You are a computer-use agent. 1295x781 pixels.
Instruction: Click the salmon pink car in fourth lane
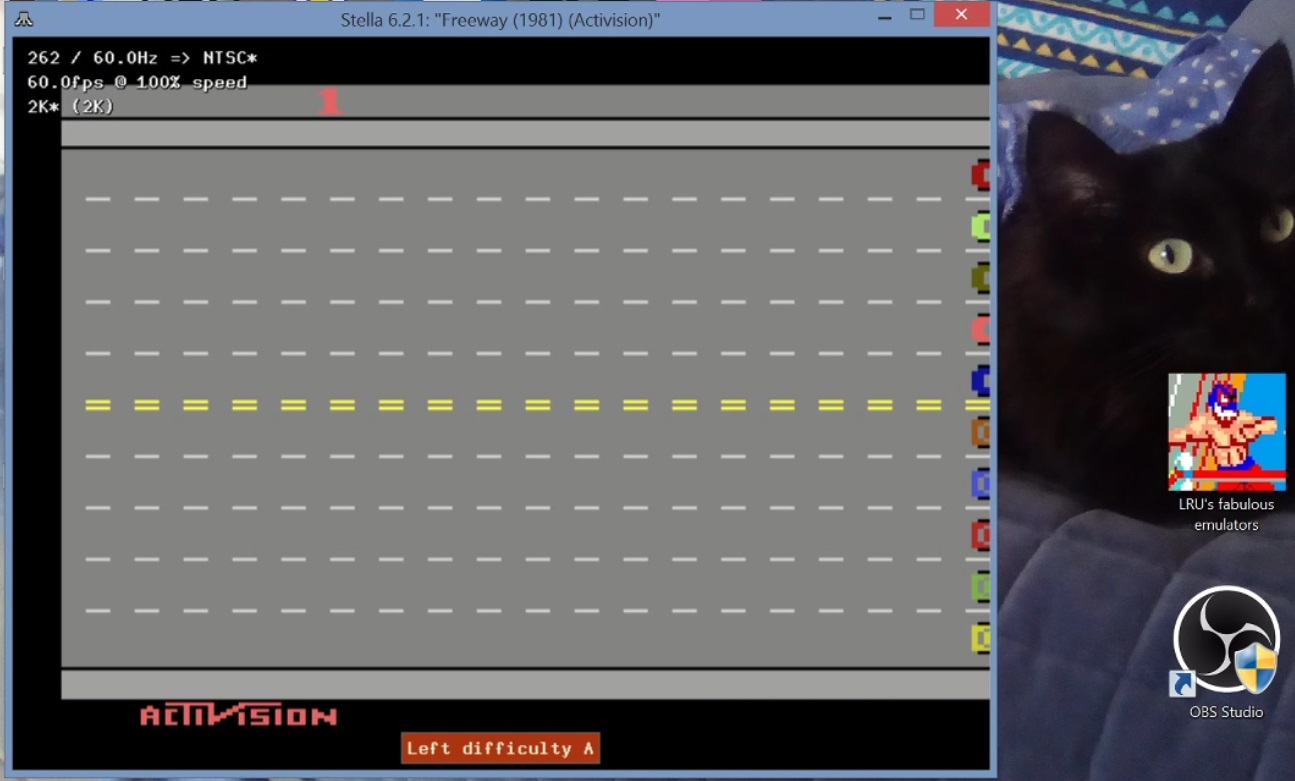tap(980, 329)
